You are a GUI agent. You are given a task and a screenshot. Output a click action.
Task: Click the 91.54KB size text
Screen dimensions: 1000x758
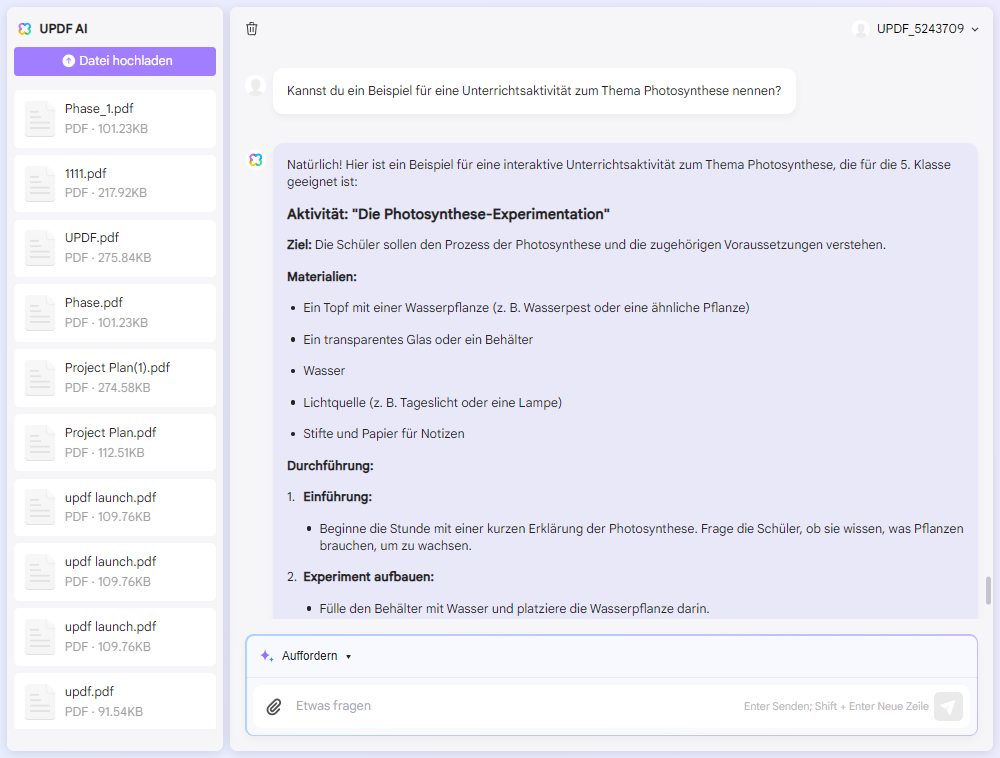[x=120, y=711]
